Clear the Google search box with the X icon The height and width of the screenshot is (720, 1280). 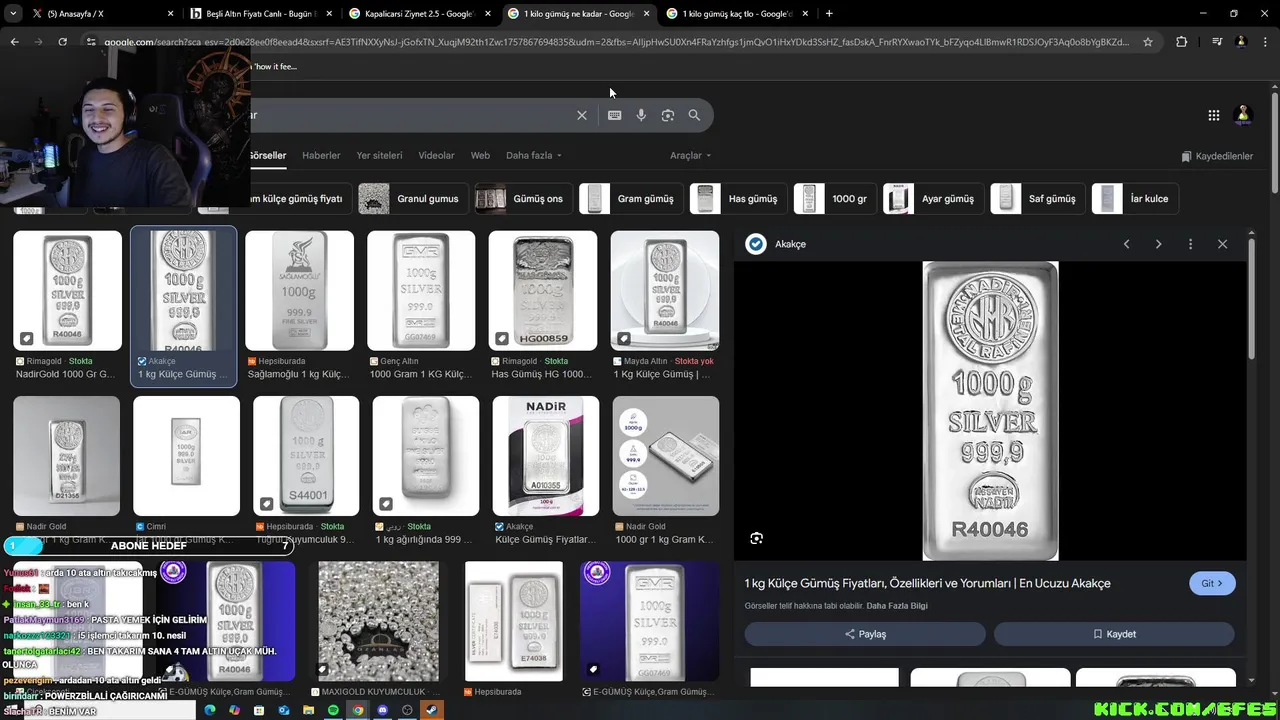[582, 115]
